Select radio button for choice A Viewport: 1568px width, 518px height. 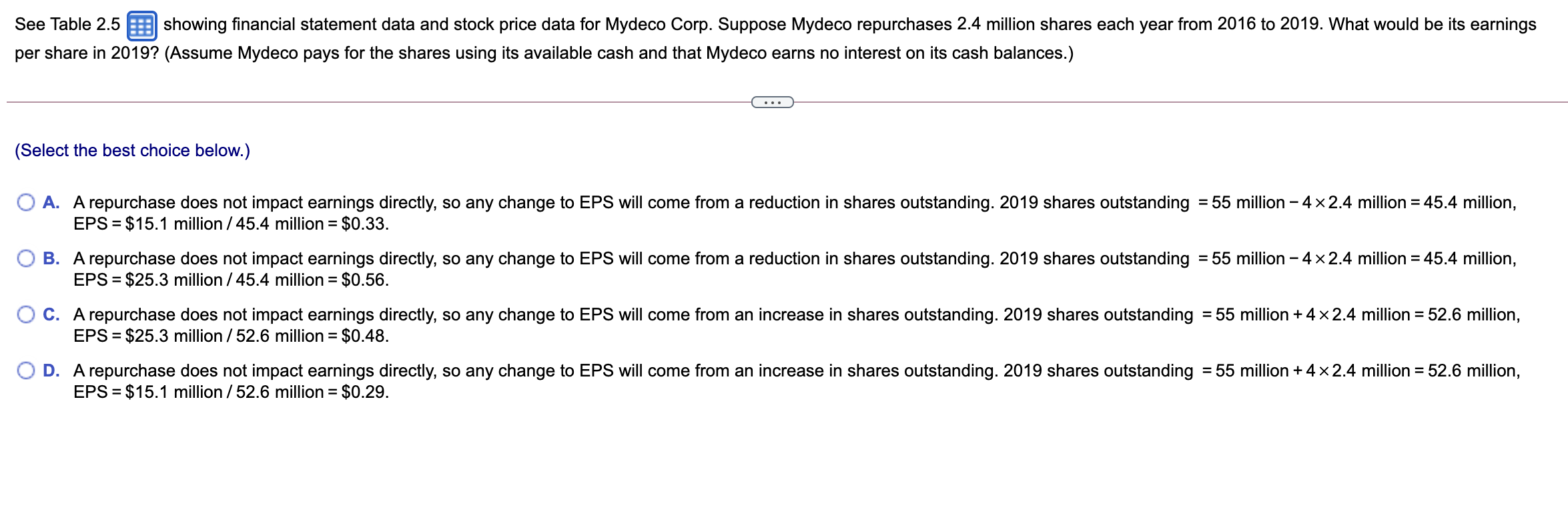coord(26,202)
